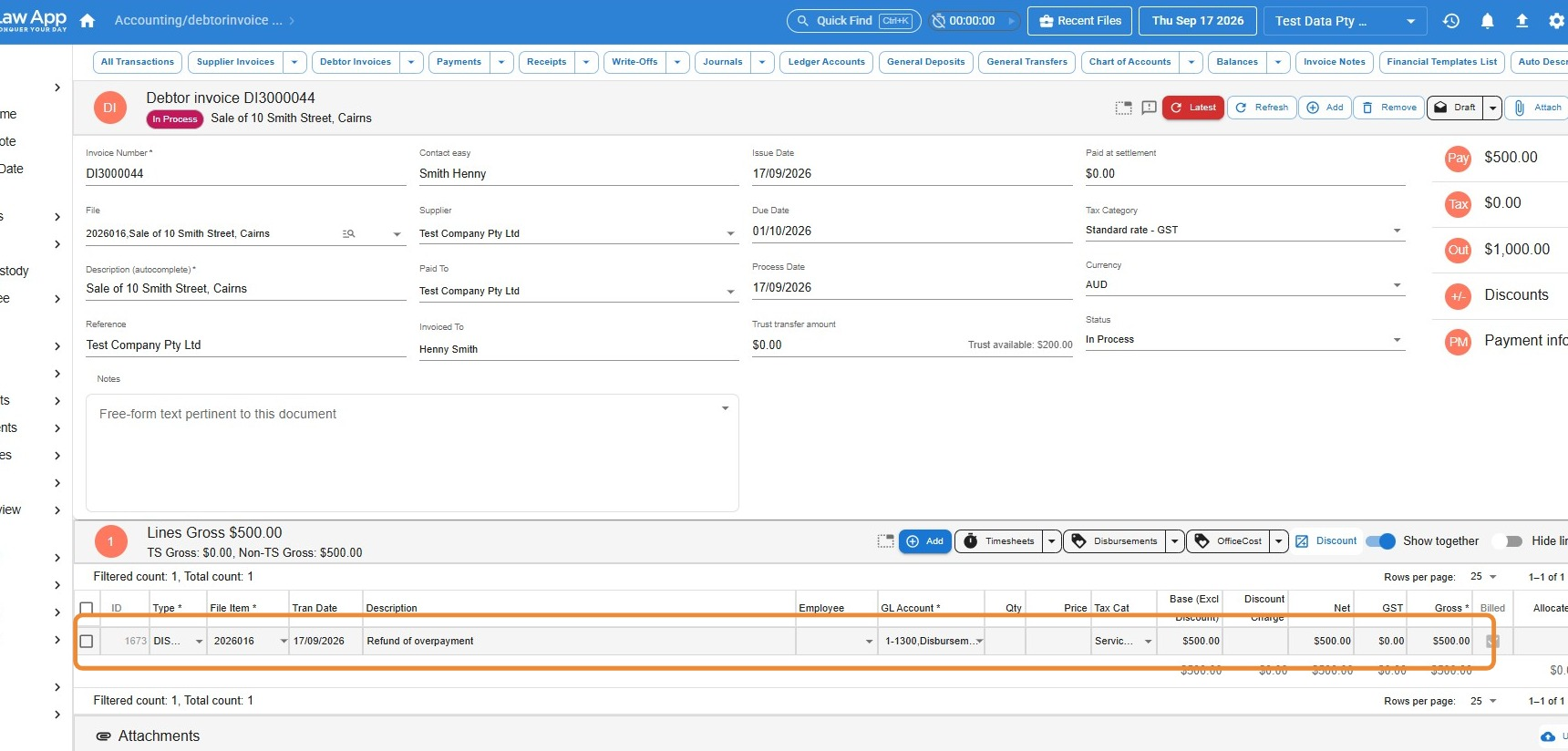
Task: Click the DI avatar circle
Action: (110, 108)
